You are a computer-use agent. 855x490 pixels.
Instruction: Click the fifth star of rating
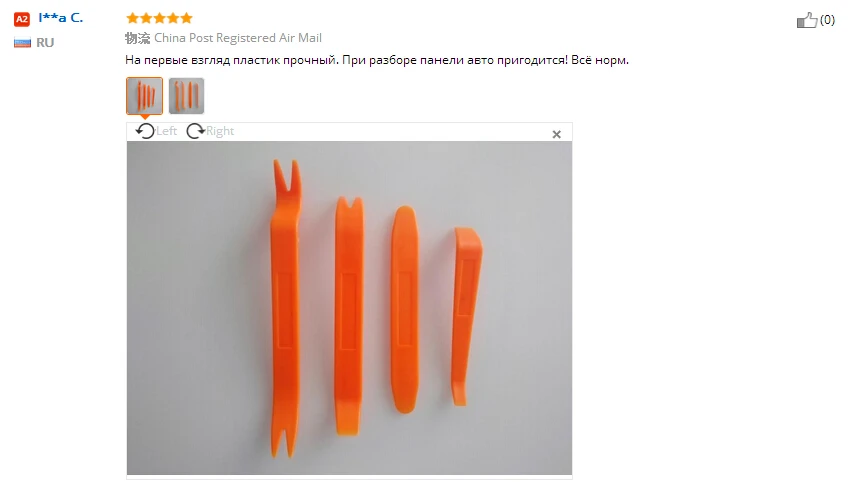coord(186,18)
